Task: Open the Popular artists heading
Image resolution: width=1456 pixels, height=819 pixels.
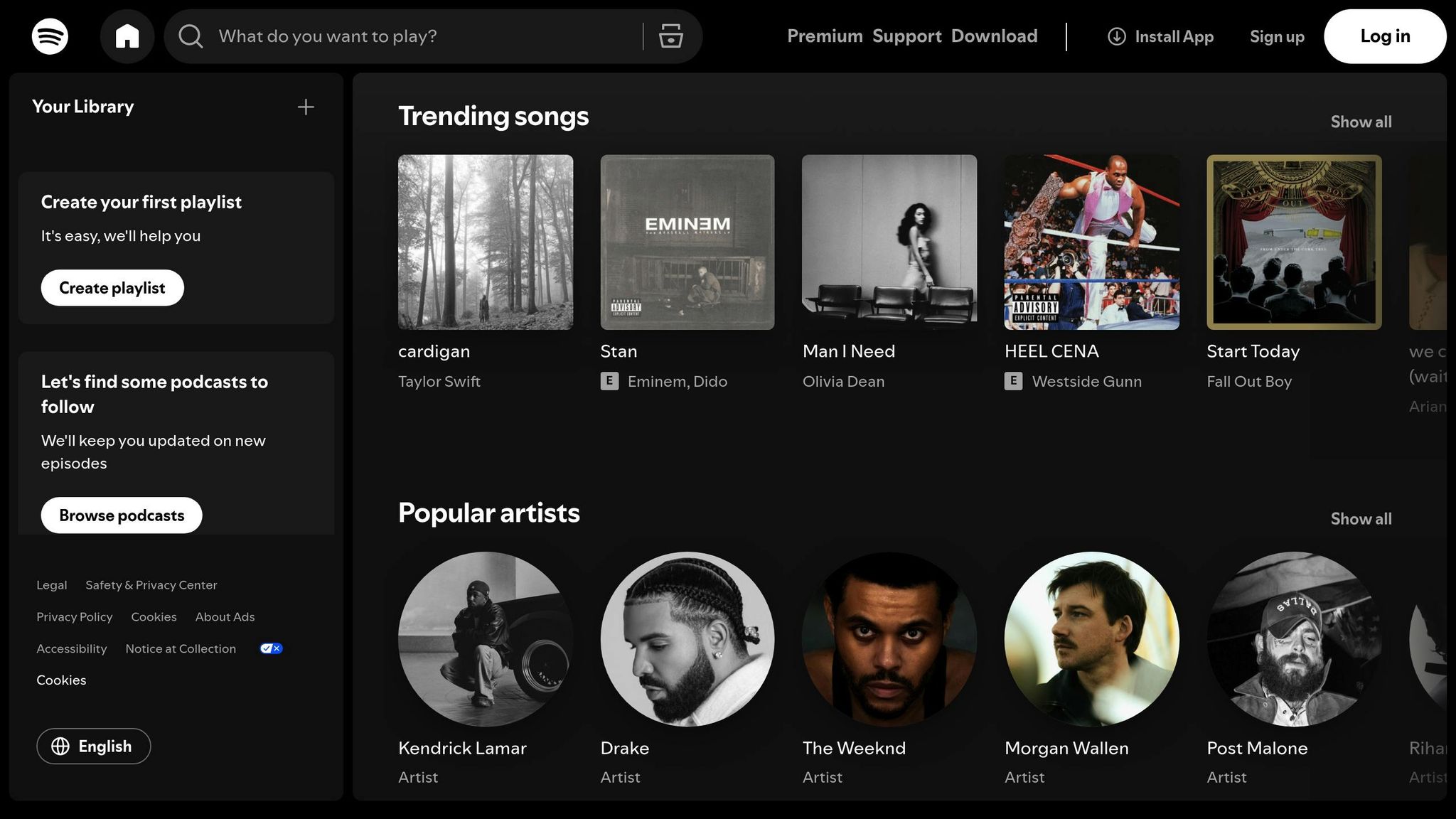Action: point(489,513)
